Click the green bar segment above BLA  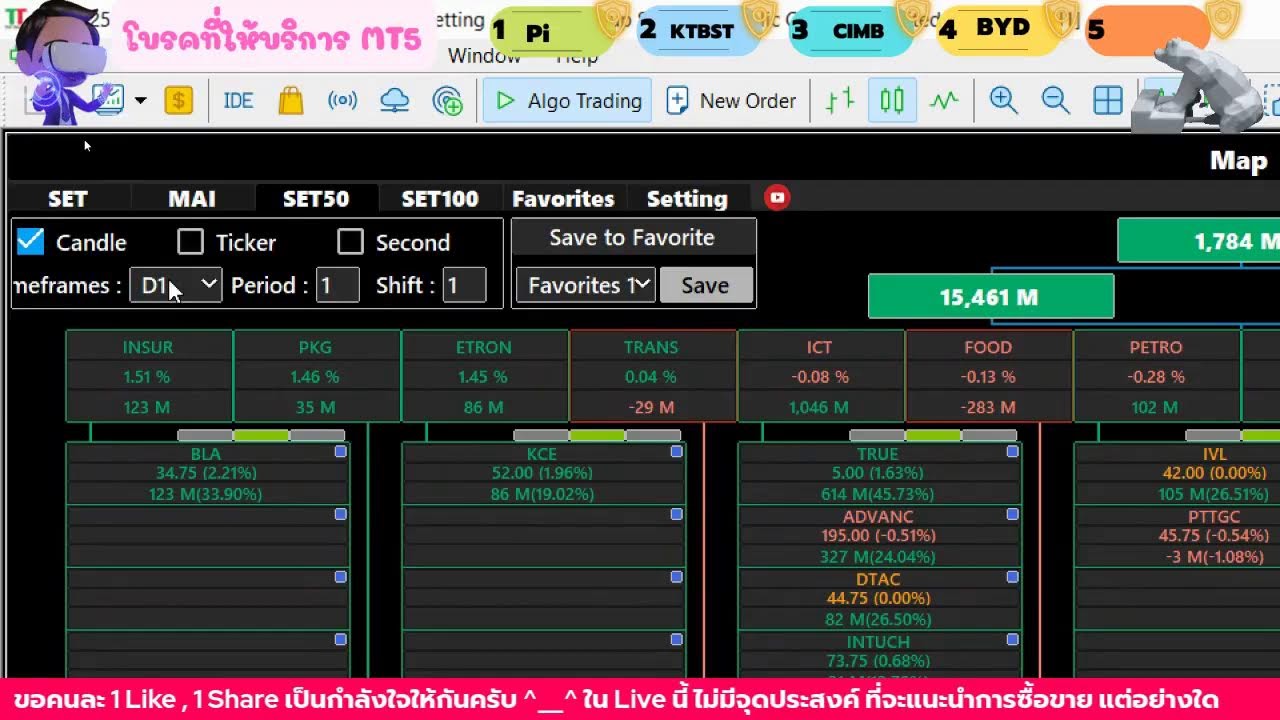tap(261, 435)
